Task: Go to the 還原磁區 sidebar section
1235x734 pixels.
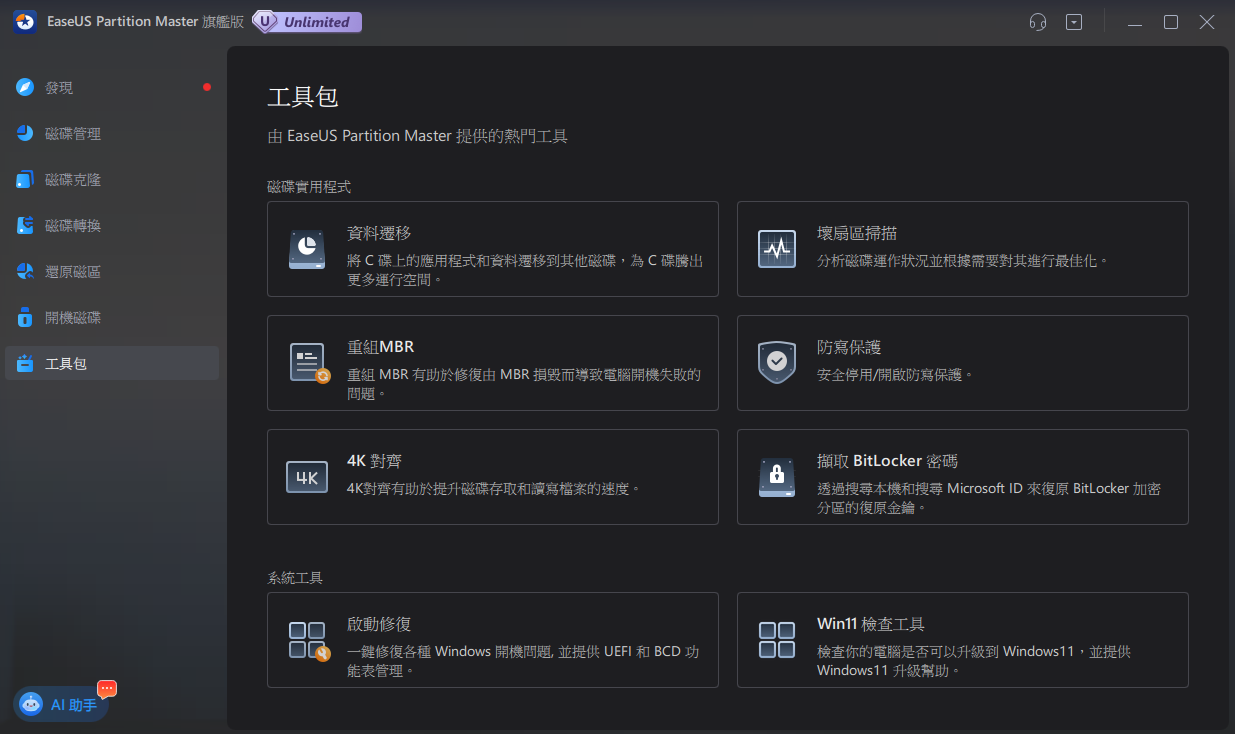Action: (112, 272)
